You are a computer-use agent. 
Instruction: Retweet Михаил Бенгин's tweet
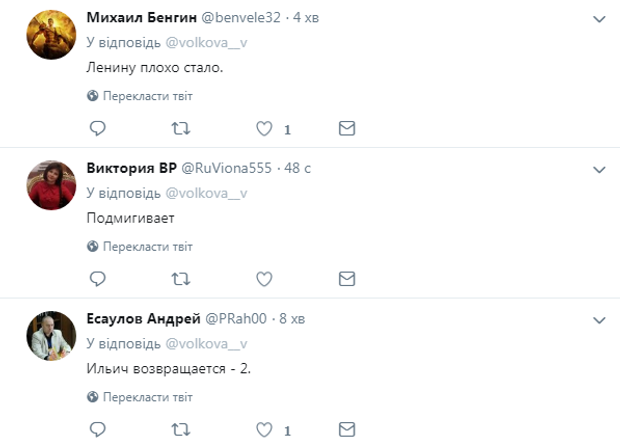click(x=181, y=129)
